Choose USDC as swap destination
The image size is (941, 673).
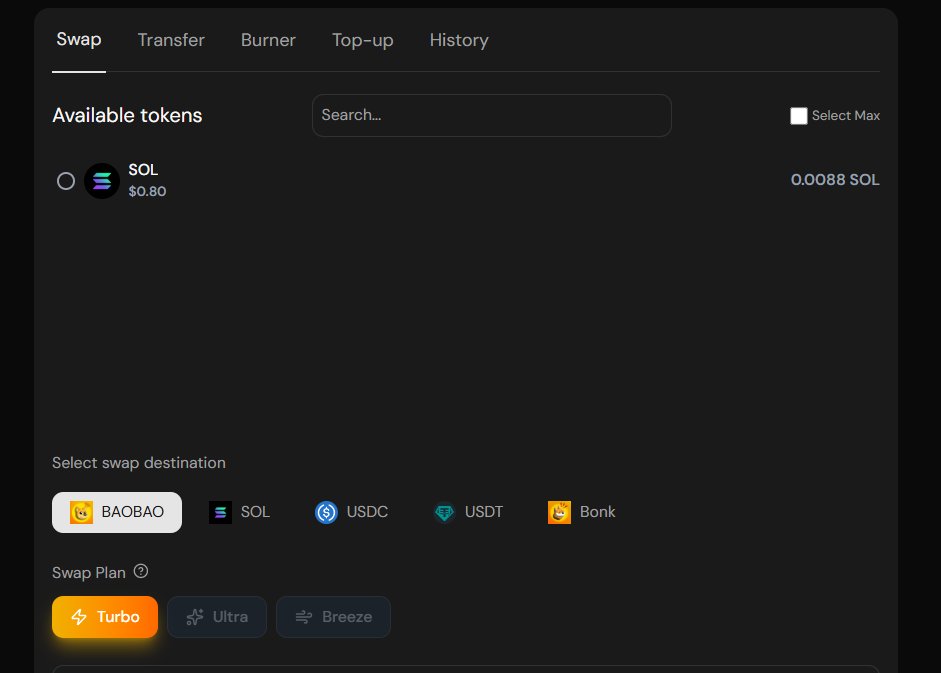[352, 512]
